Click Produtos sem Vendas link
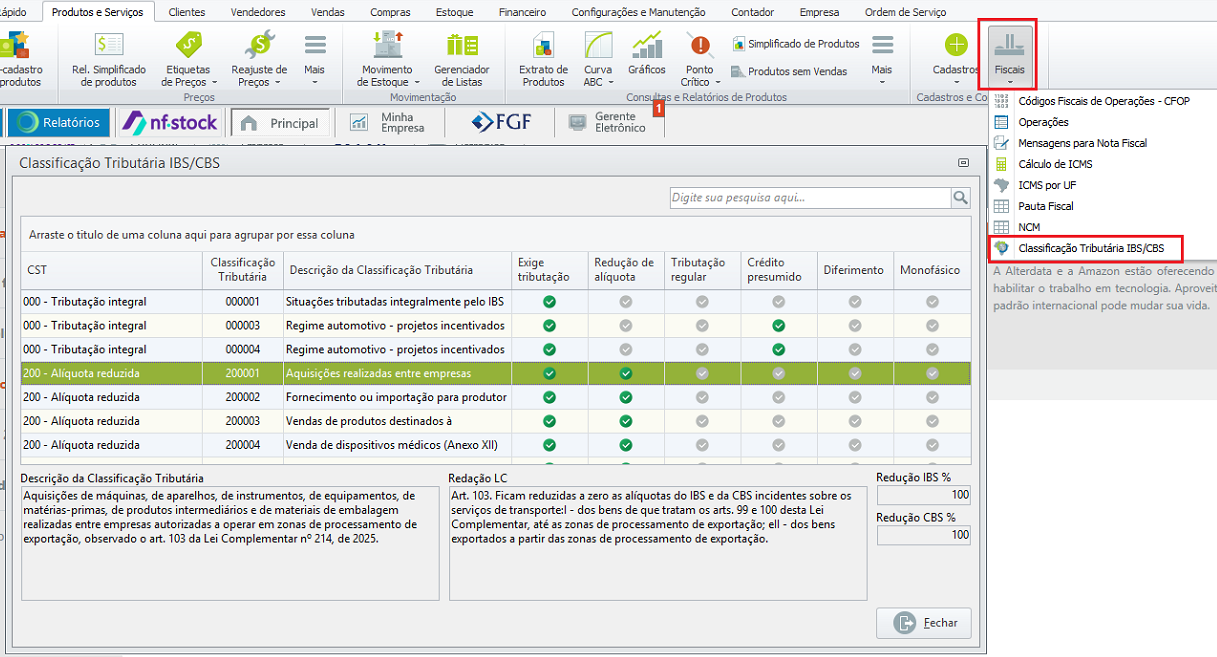Screen dimensions: 1217x657 click(x=796, y=71)
